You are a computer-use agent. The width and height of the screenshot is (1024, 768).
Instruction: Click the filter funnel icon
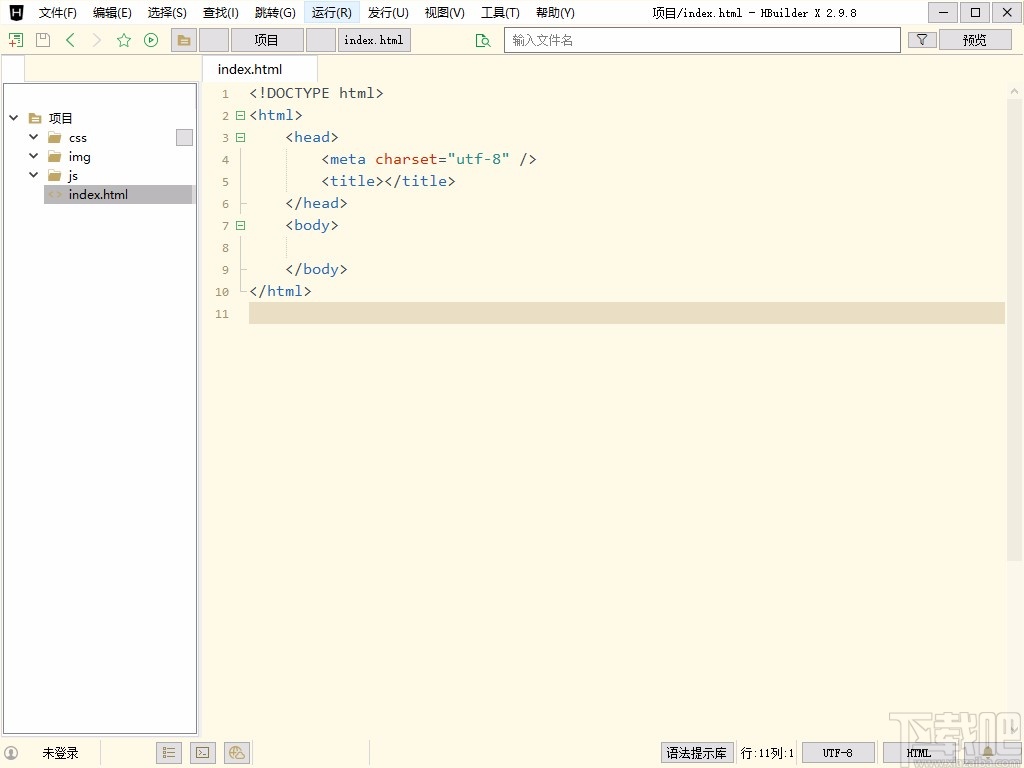922,40
